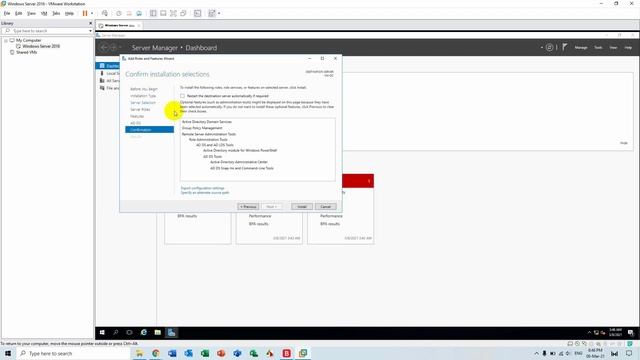This screenshot has height=360, width=640.
Task: Open Chrome from the host taskbar
Action: 156,353
